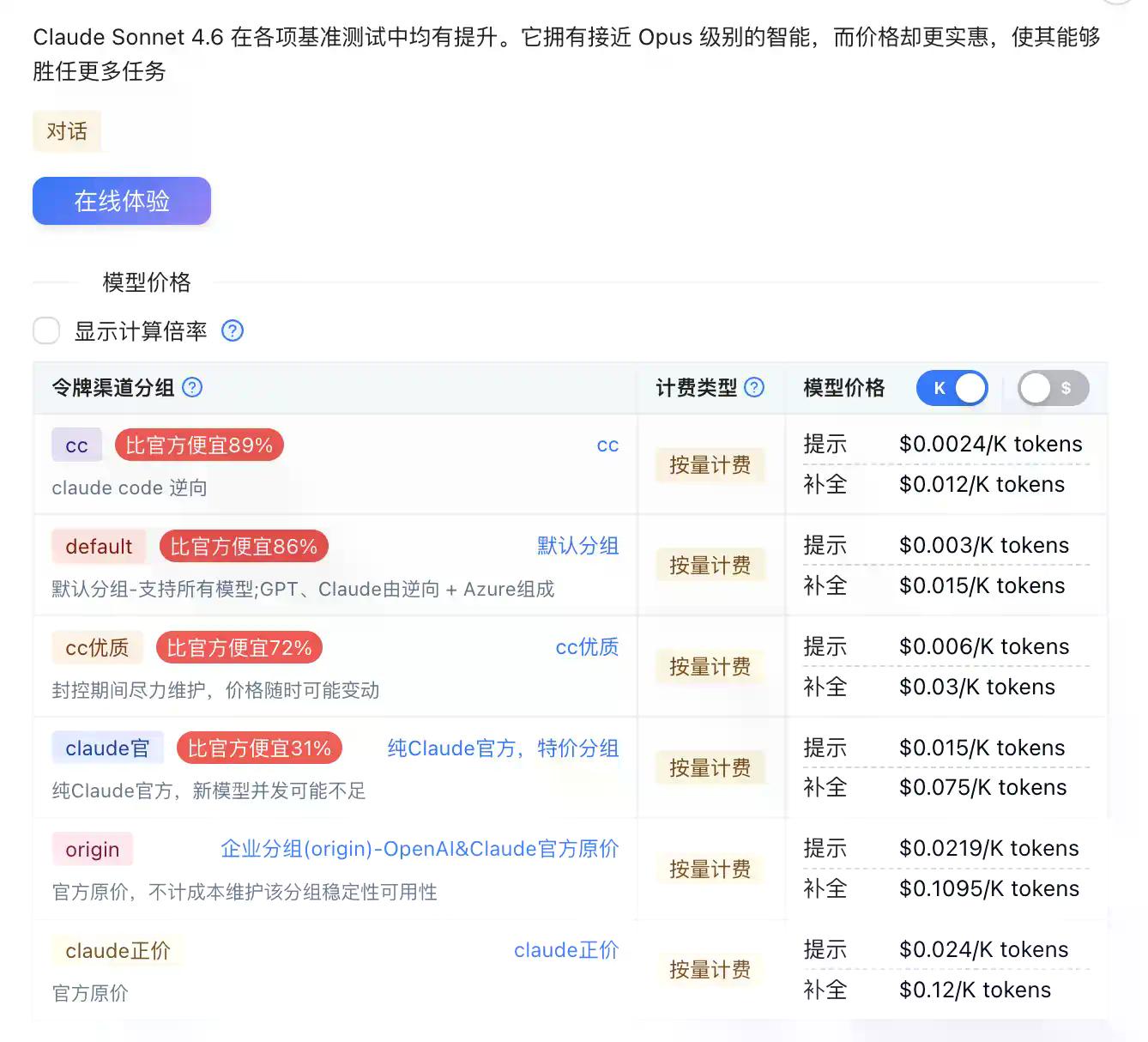Viewport: 1148px width, 1042px height.
Task: Click the help icon beside 显示计算倍率
Action: pos(232,330)
